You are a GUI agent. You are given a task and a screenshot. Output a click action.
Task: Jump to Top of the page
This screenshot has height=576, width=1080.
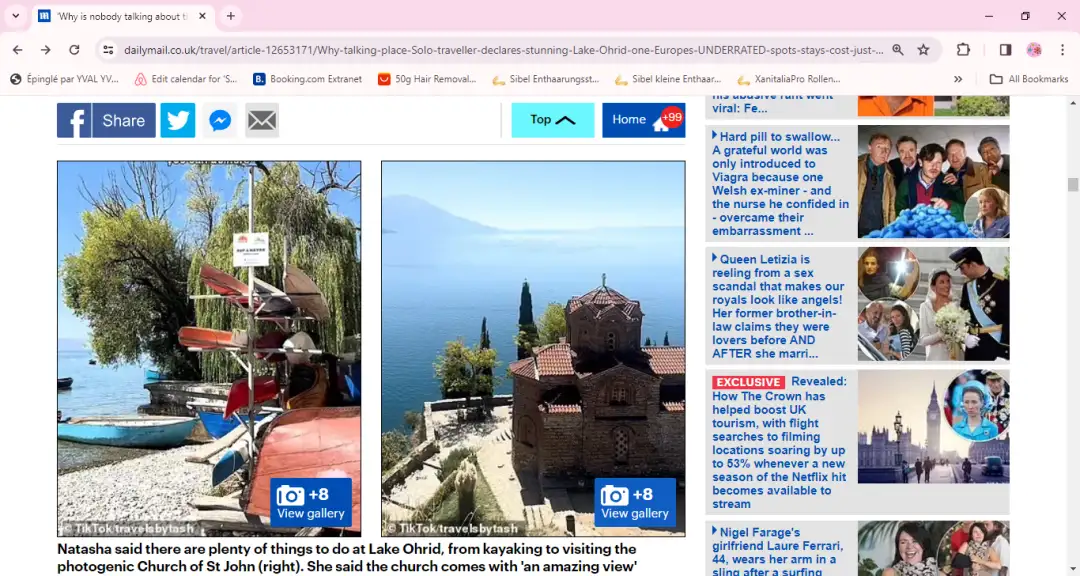click(552, 120)
